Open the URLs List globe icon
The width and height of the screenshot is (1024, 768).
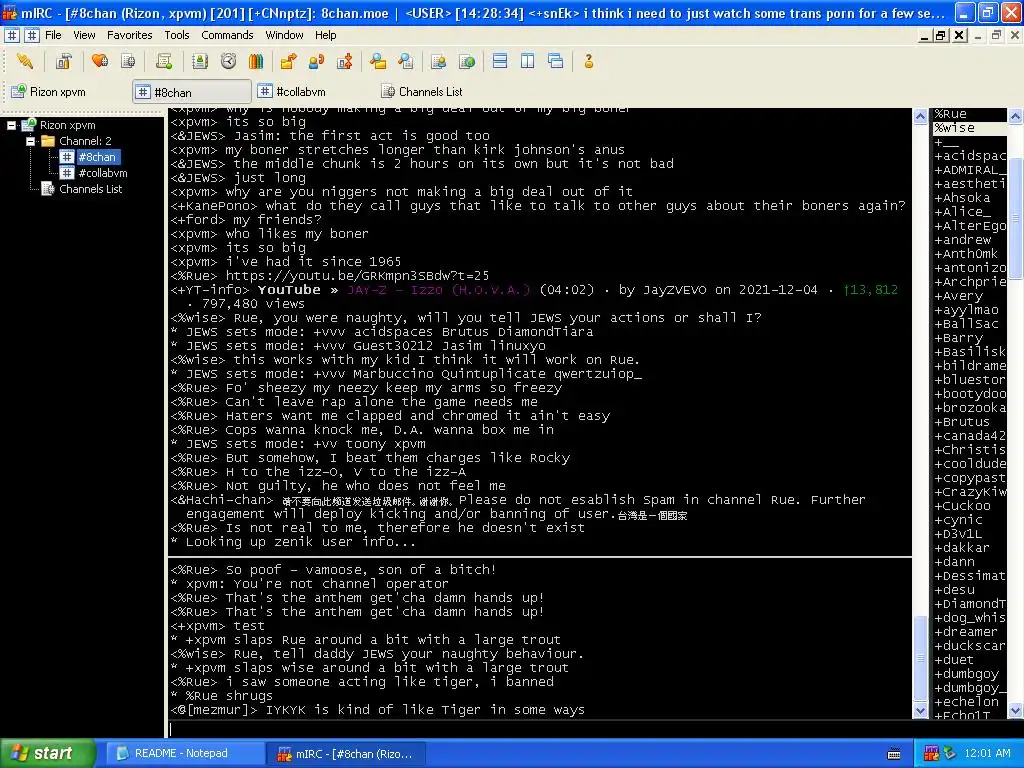(467, 61)
